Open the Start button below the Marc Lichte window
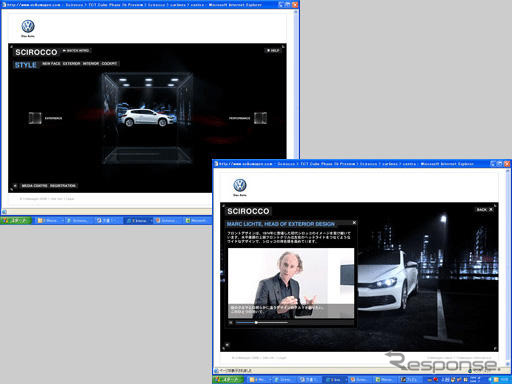Screen dimensions: 512x384 228,380
